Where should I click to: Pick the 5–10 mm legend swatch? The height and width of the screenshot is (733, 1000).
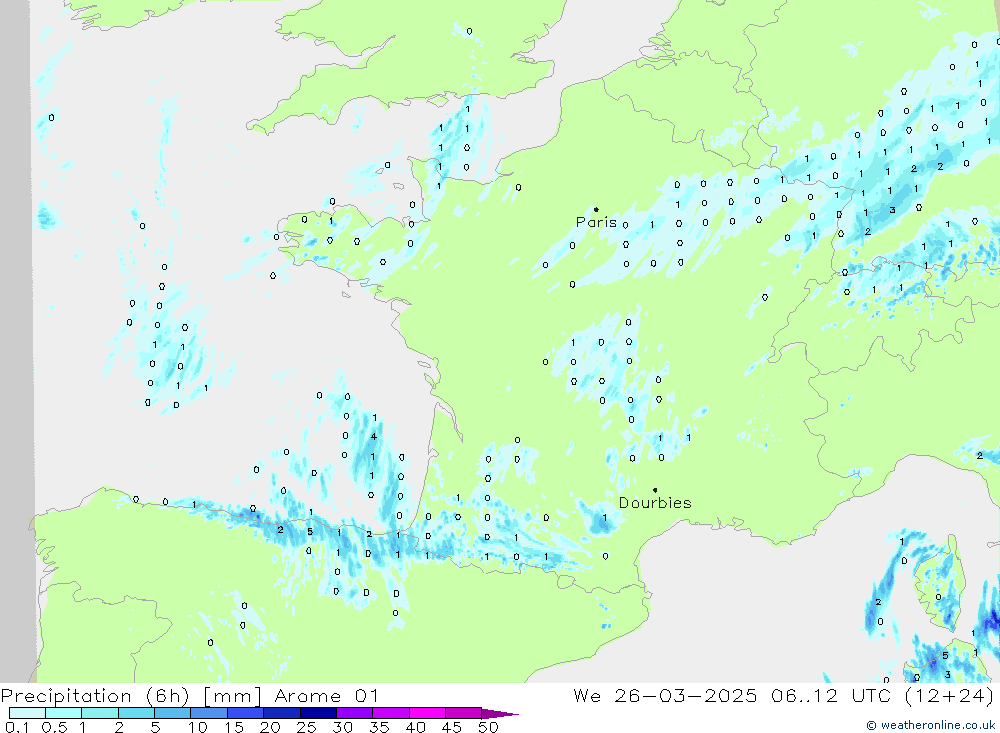(x=173, y=713)
